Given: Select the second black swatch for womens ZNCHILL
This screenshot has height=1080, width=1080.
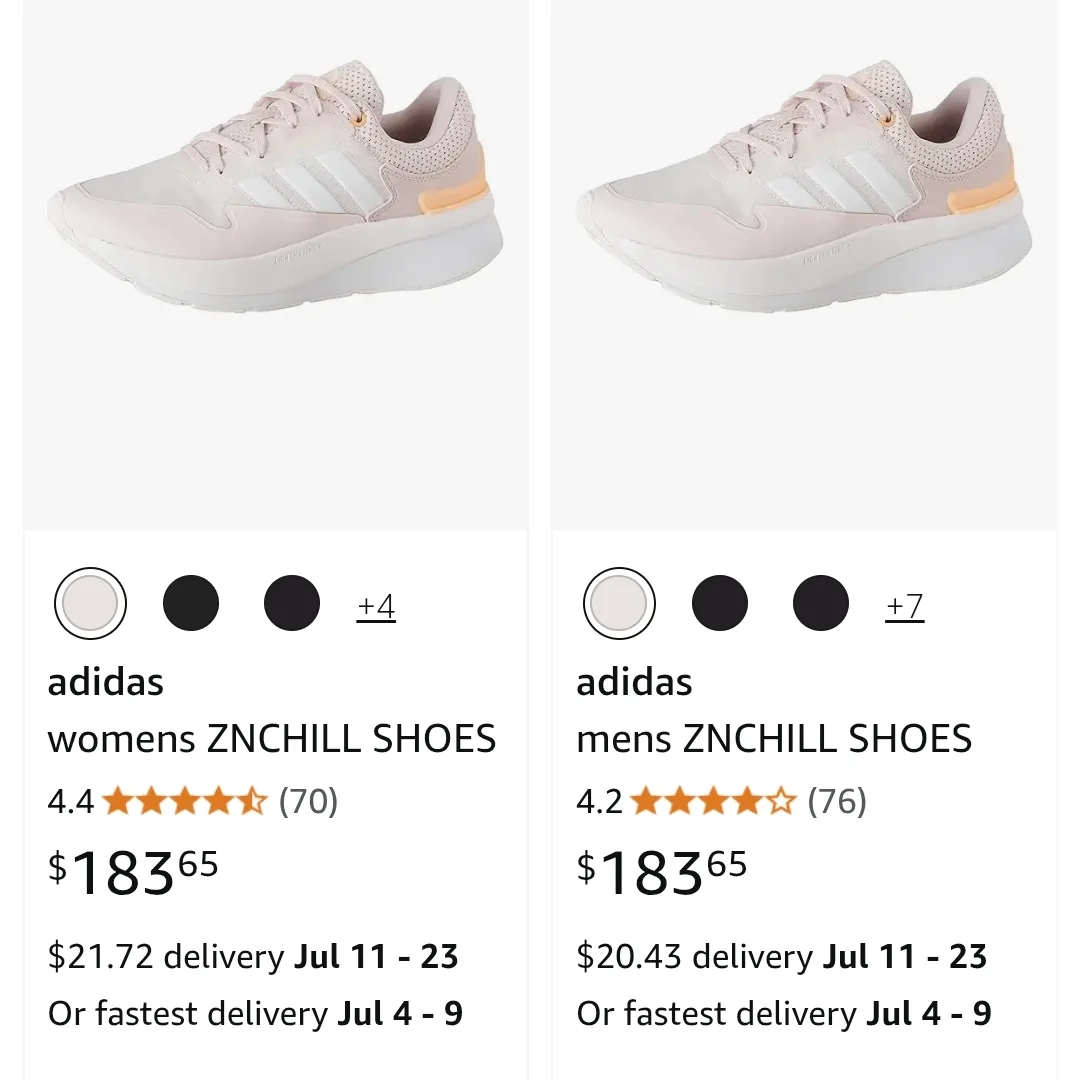Looking at the screenshot, I should tap(291, 602).
